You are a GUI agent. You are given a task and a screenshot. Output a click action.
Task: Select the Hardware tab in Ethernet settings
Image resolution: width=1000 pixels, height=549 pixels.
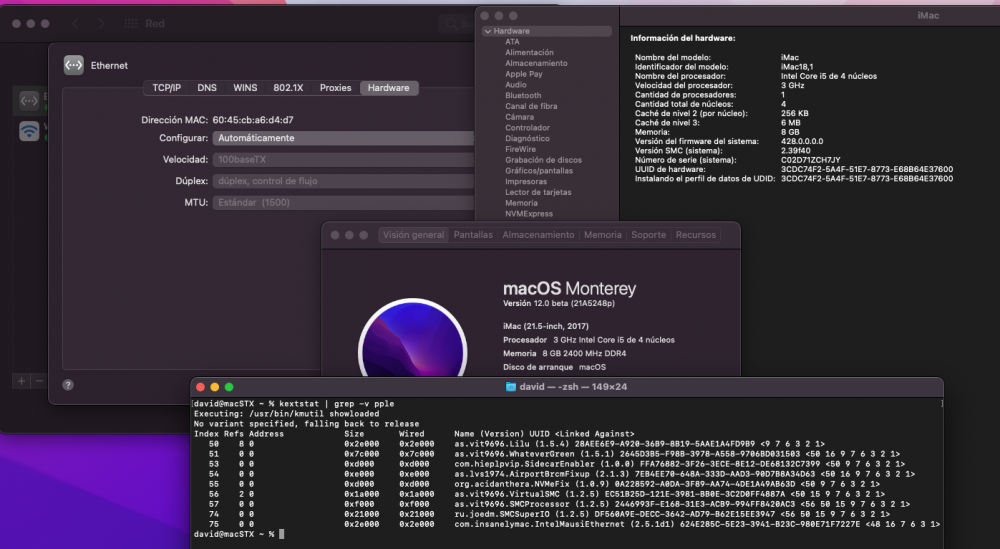pyautogui.click(x=388, y=88)
